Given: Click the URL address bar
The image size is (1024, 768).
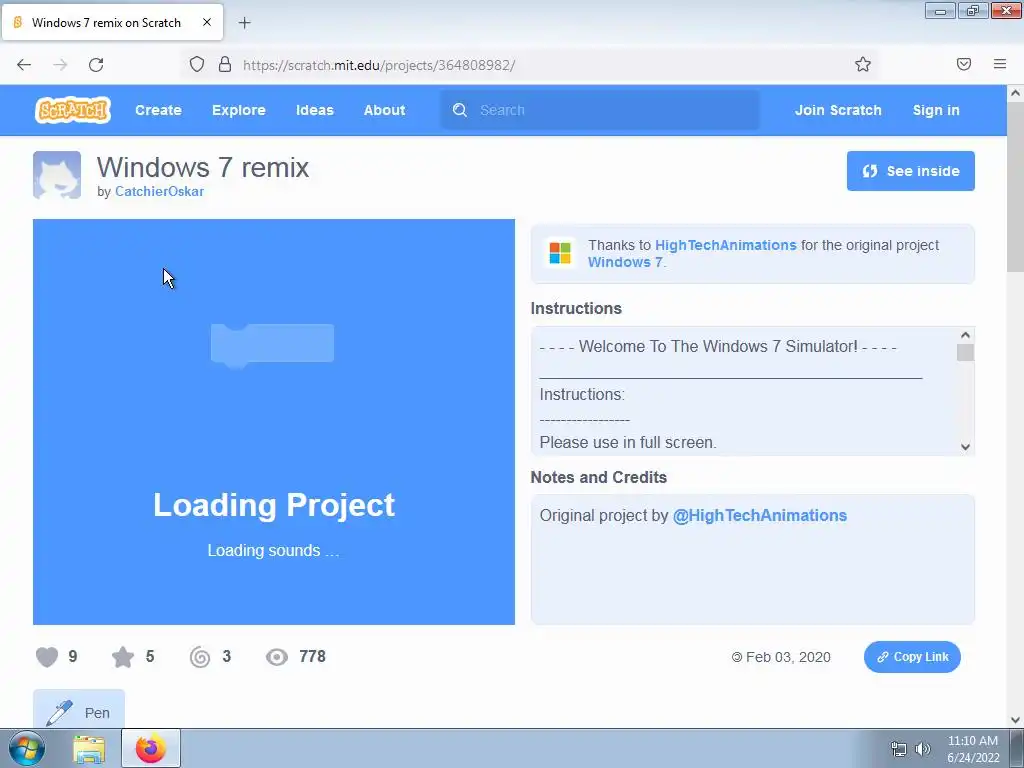Looking at the screenshot, I should (x=529, y=65).
